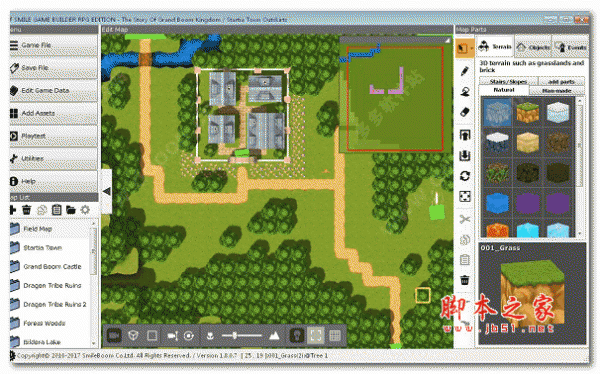Open the Utilities menu

54,158
